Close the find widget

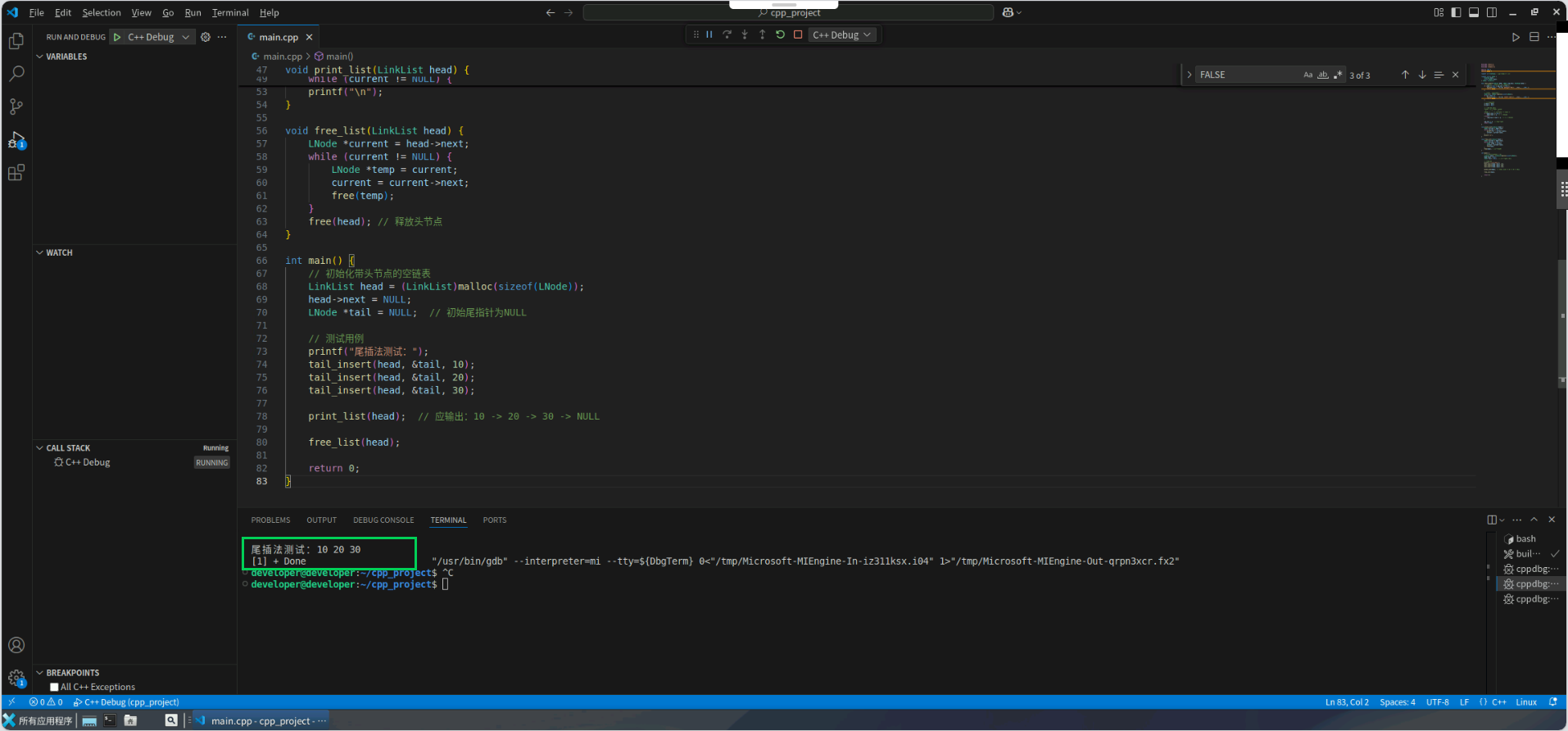coord(1456,75)
